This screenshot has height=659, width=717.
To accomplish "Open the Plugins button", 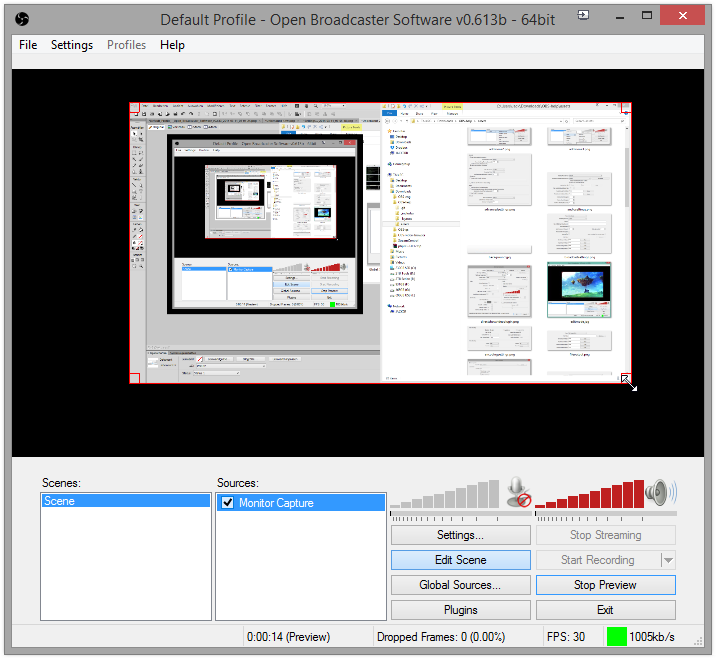I will [x=460, y=610].
